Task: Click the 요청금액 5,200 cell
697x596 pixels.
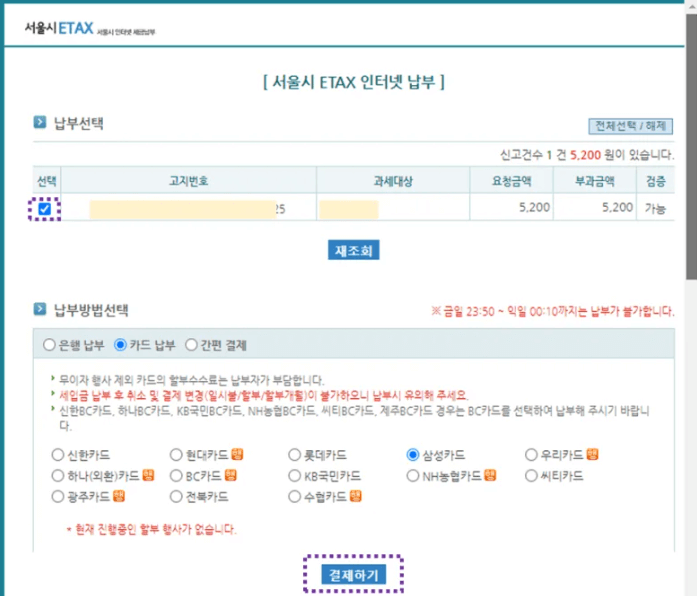Action: (511, 208)
